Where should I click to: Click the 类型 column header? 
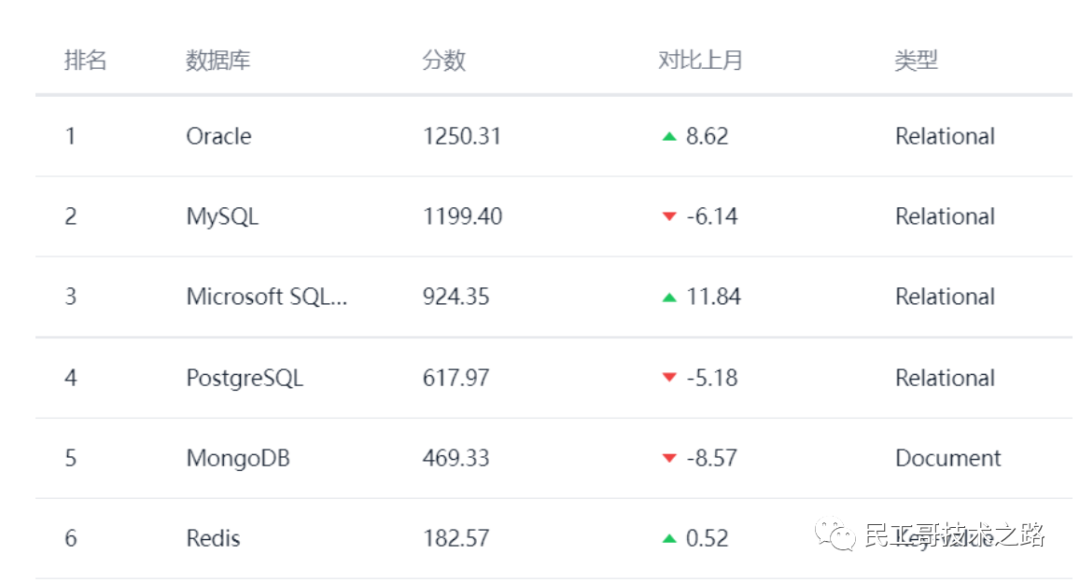(916, 60)
